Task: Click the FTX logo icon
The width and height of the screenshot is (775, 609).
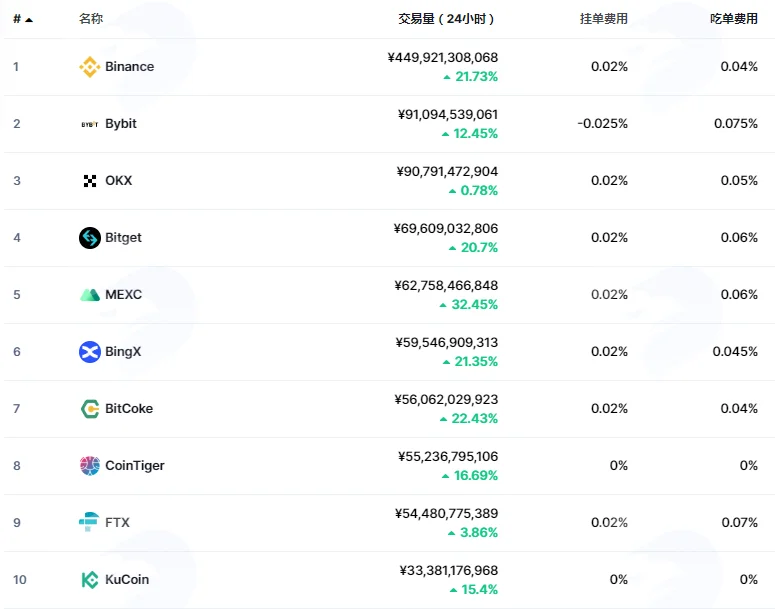Action: click(x=89, y=522)
